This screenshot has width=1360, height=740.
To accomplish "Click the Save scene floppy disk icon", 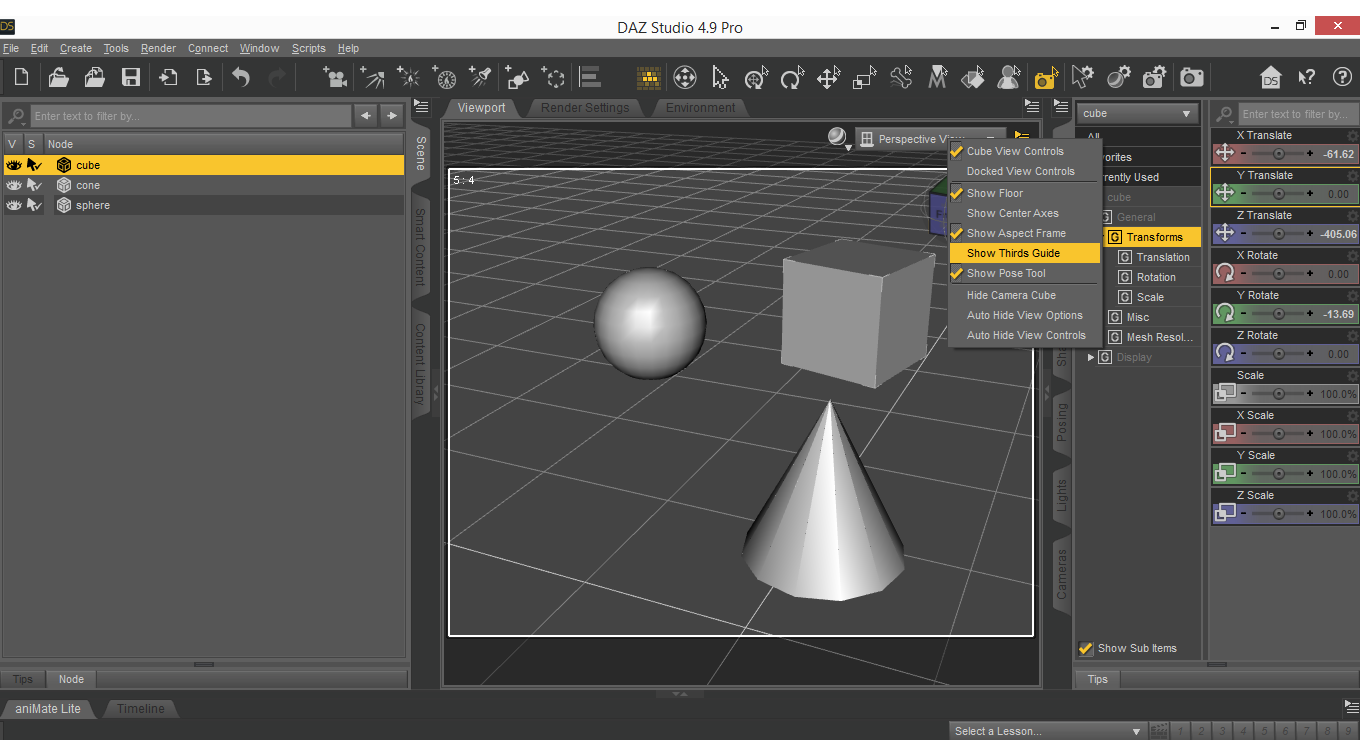I will pos(130,78).
